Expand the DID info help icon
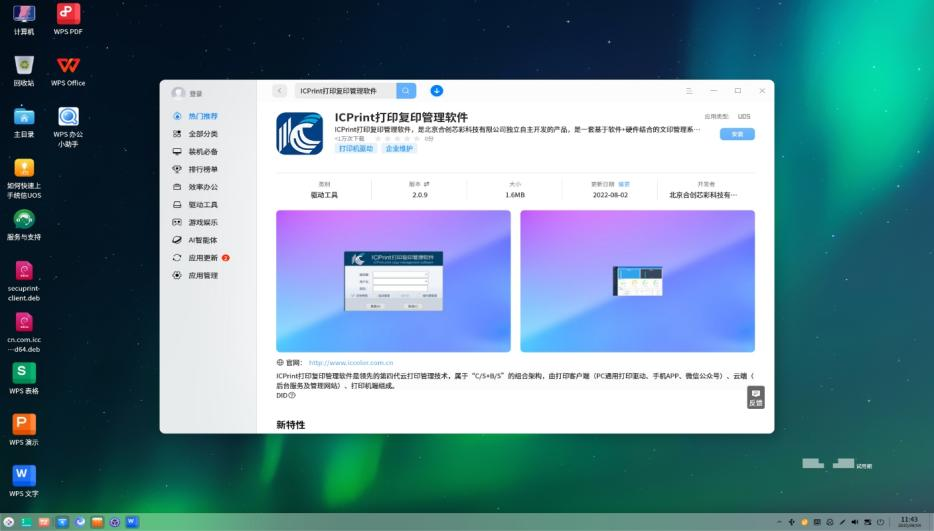Screen dimensions: 934x531 (292, 395)
